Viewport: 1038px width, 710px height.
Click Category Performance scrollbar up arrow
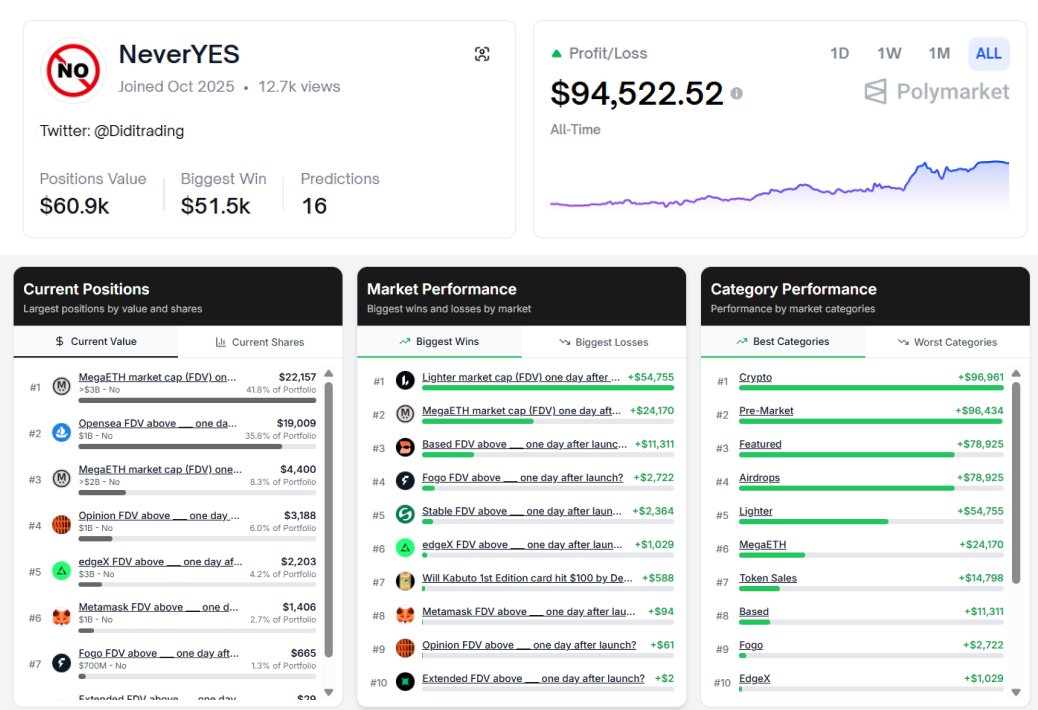click(1016, 374)
